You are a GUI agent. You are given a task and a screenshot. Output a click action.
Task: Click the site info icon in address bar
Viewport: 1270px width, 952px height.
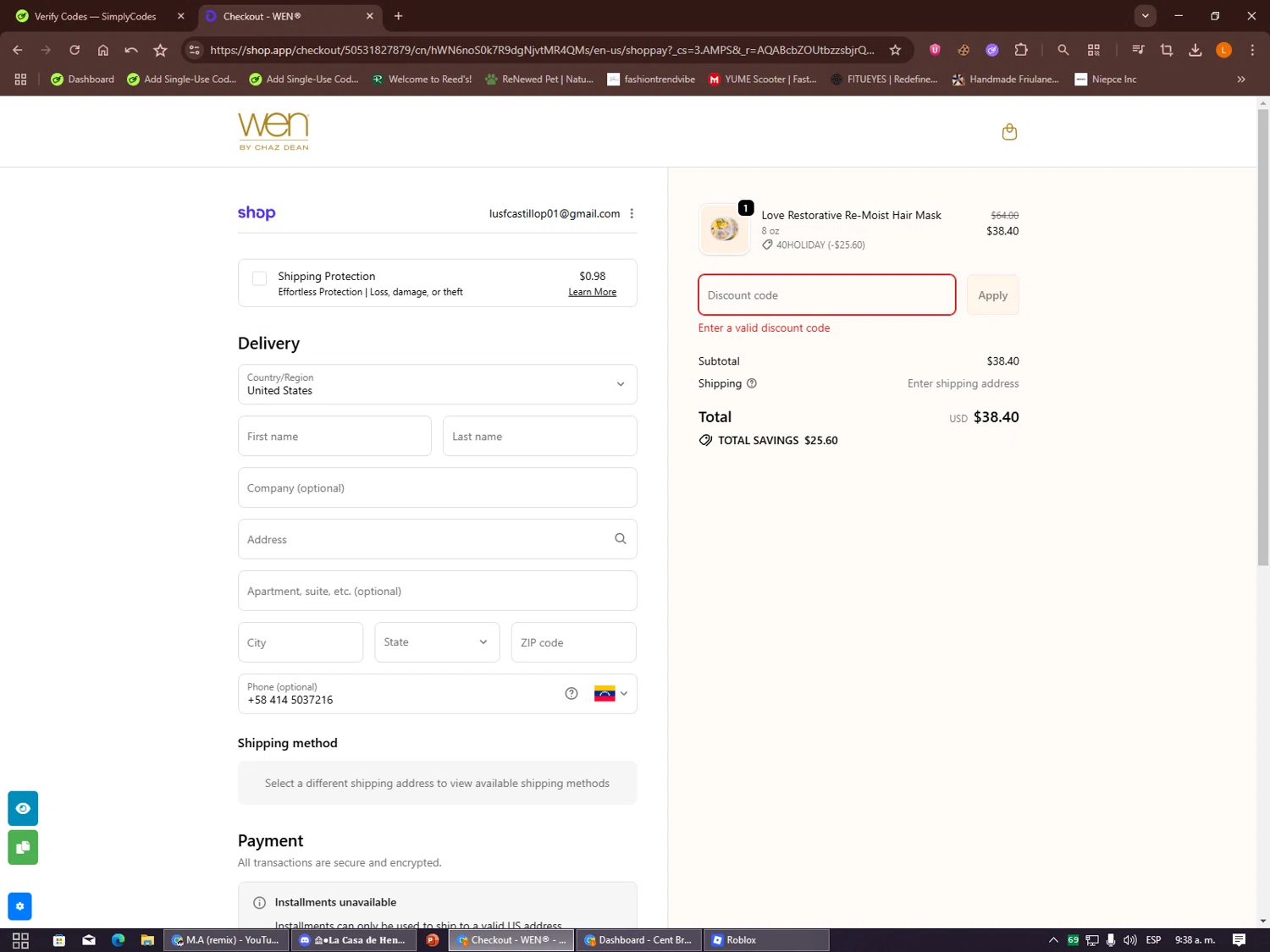(x=195, y=50)
